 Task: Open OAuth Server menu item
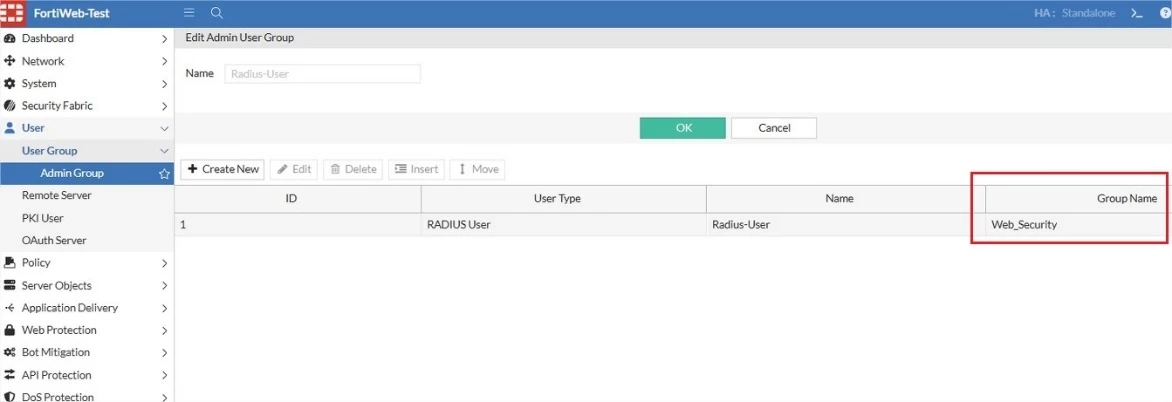87,241
